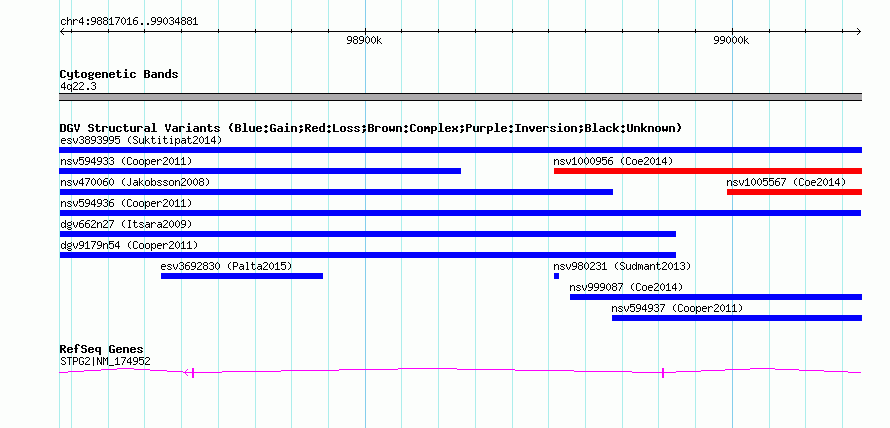The image size is (890, 428).
Task: Open the nsv594936 (Cooper2011) label
Action: [126, 203]
